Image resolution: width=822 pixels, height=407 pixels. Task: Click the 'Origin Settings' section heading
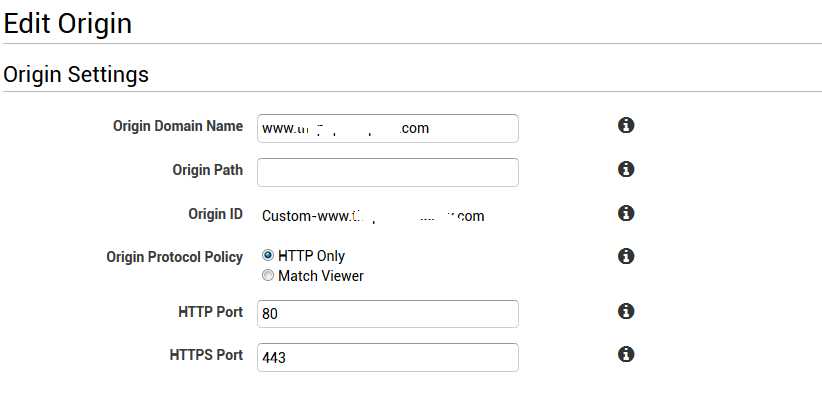point(76,74)
